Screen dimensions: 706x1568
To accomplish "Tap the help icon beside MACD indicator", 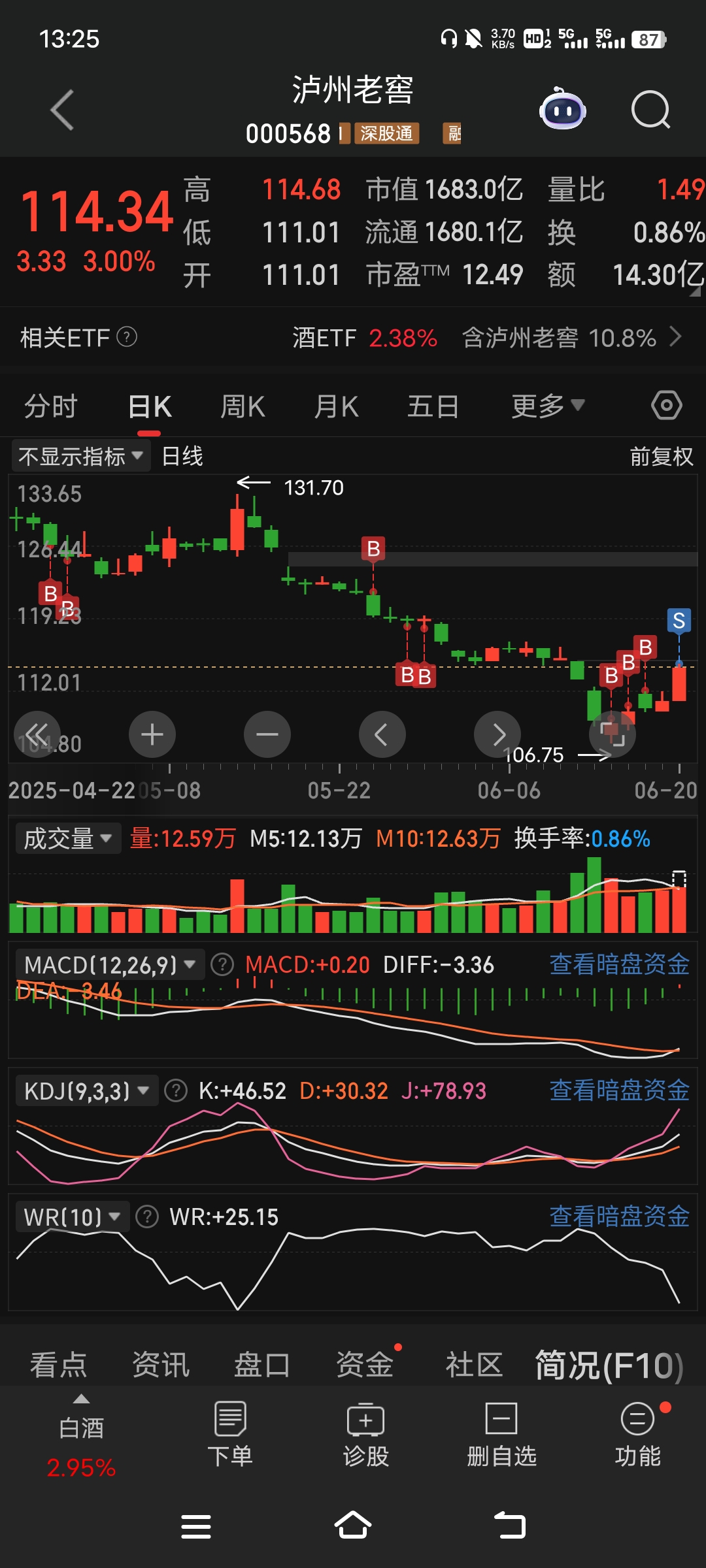I will pos(223,964).
